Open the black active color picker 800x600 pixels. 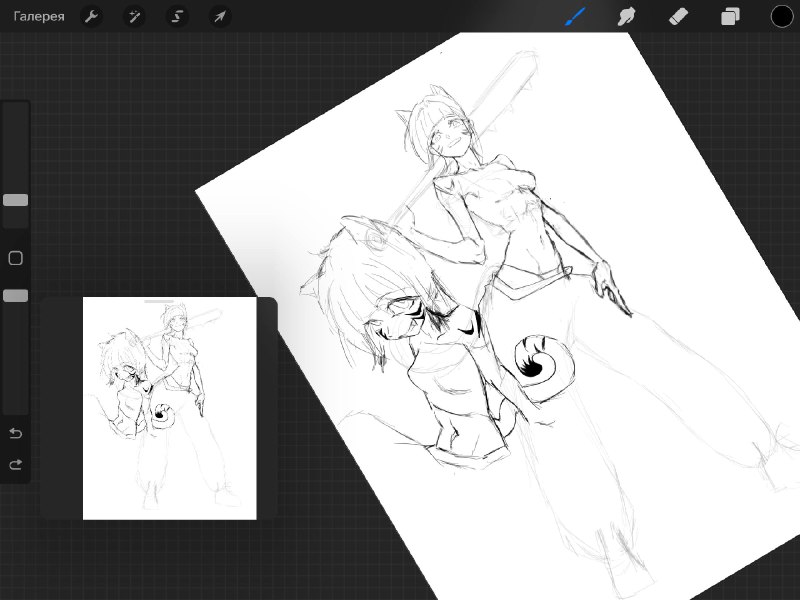[x=782, y=16]
